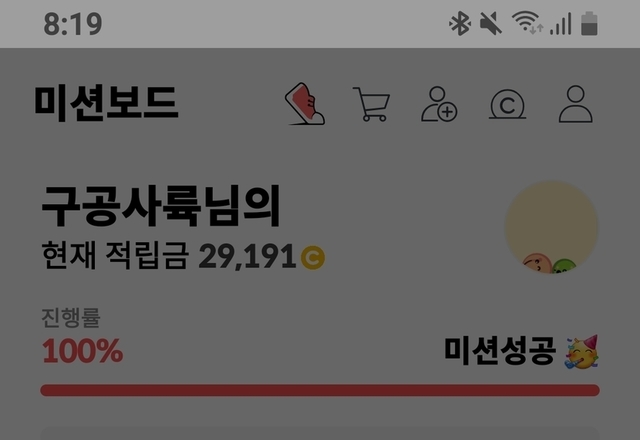Screen dimensions: 640x440
Task: Open the my profile person icon
Action: pos(576,104)
